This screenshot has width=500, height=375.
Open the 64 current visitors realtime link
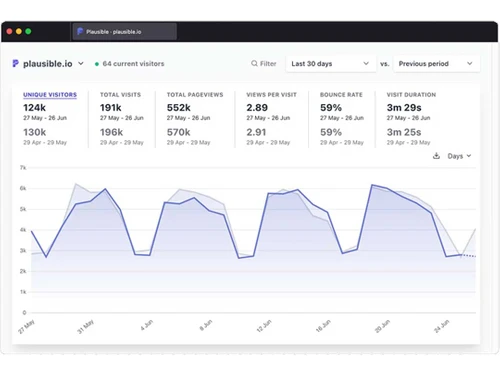click(133, 64)
